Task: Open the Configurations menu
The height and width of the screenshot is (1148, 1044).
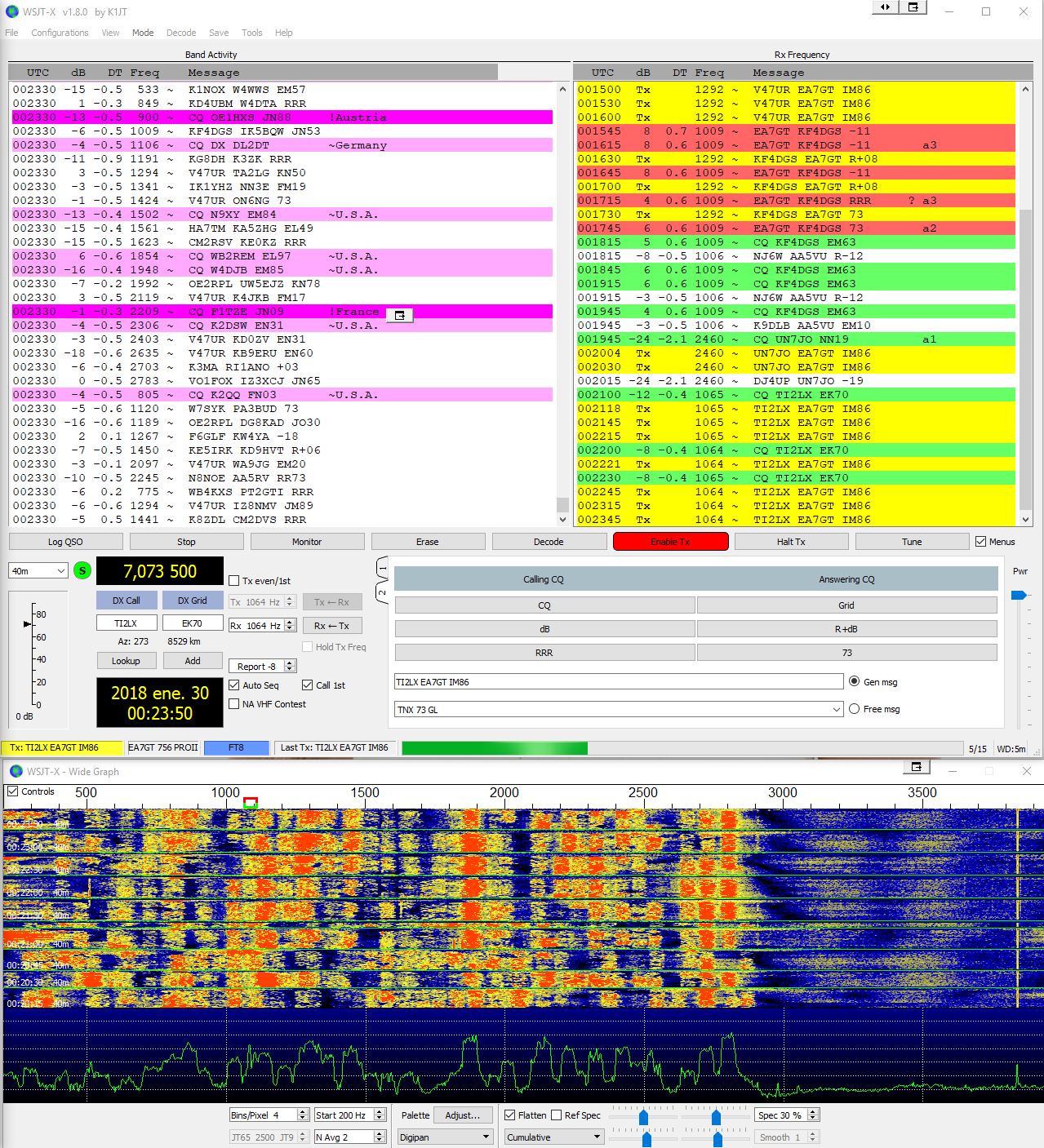Action: pyautogui.click(x=60, y=33)
